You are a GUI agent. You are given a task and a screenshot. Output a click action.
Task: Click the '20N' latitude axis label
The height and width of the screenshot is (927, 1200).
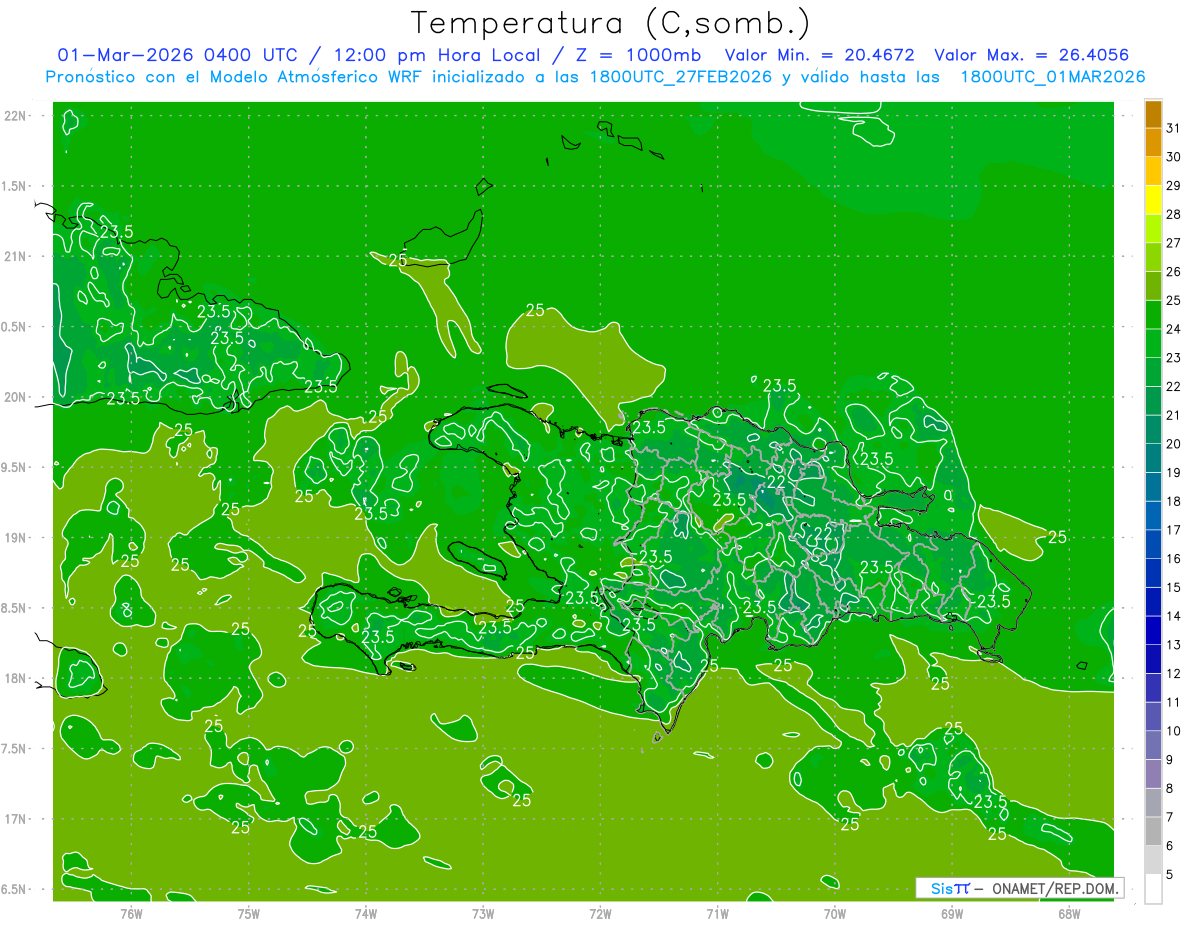tap(15, 397)
